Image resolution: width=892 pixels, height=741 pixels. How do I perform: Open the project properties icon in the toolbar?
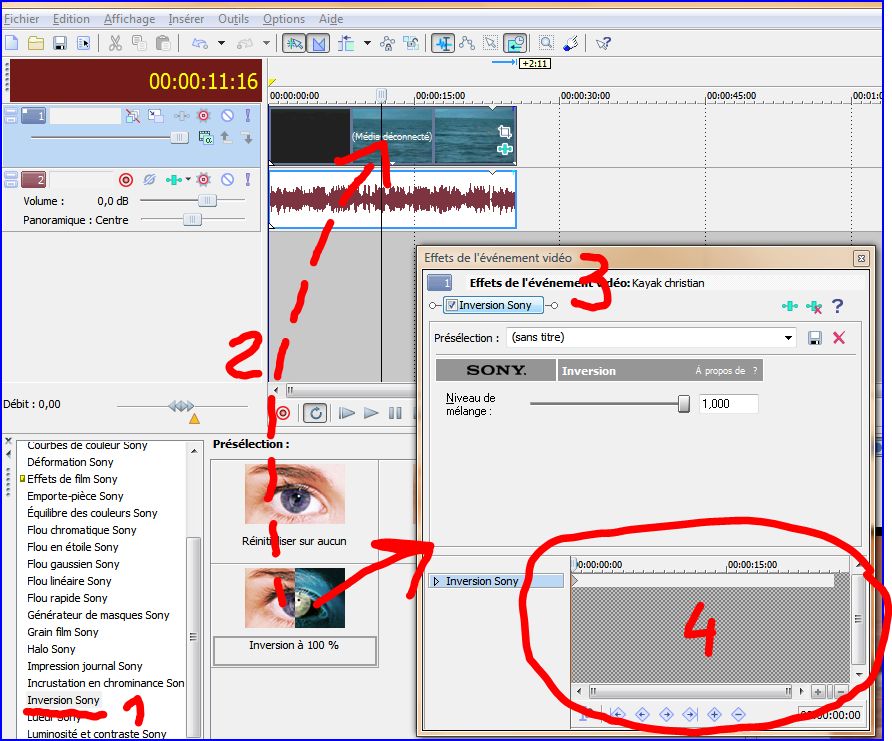(x=84, y=43)
